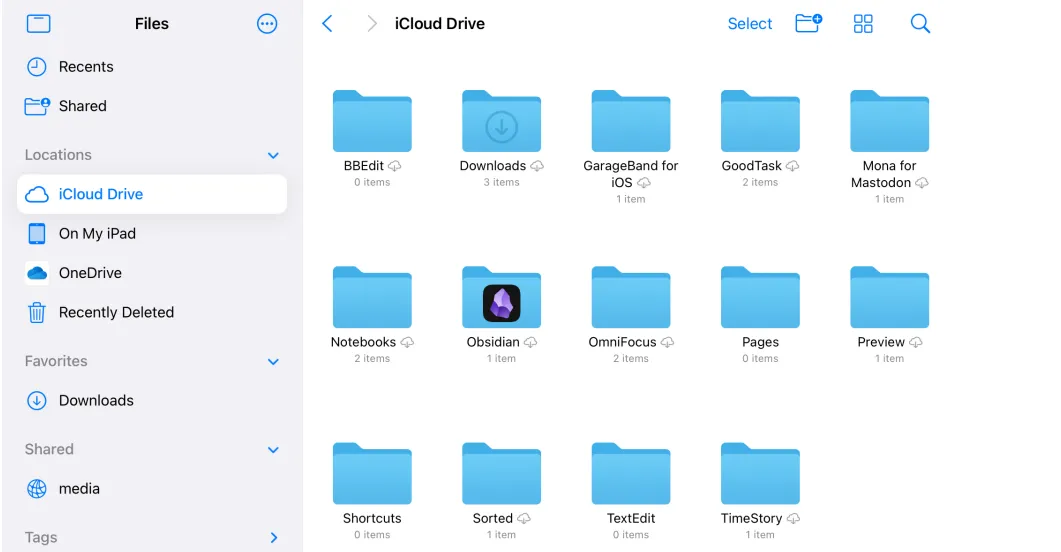Open the Obsidian folder

pos(501,298)
